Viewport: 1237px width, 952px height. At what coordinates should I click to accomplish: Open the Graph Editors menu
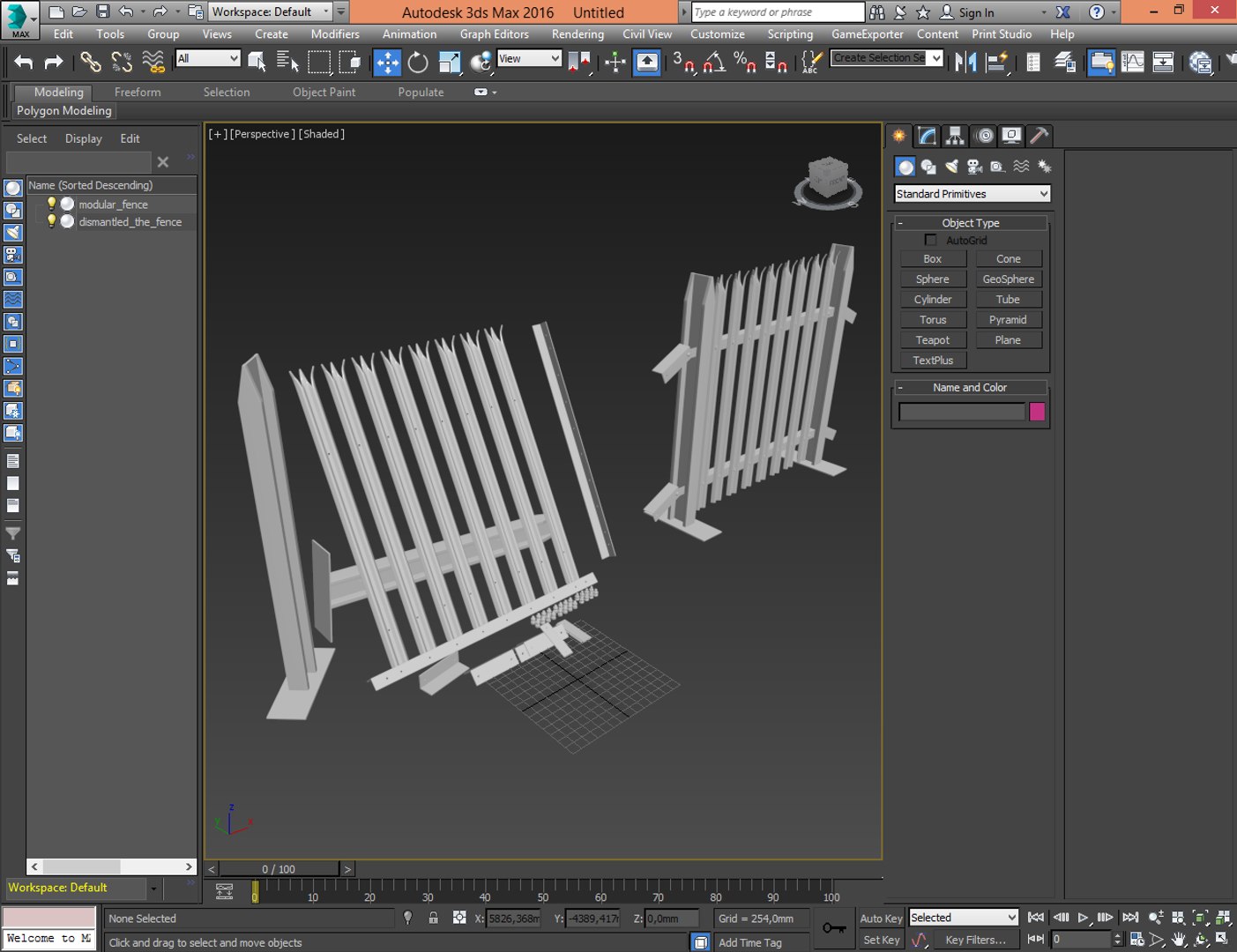pyautogui.click(x=494, y=34)
